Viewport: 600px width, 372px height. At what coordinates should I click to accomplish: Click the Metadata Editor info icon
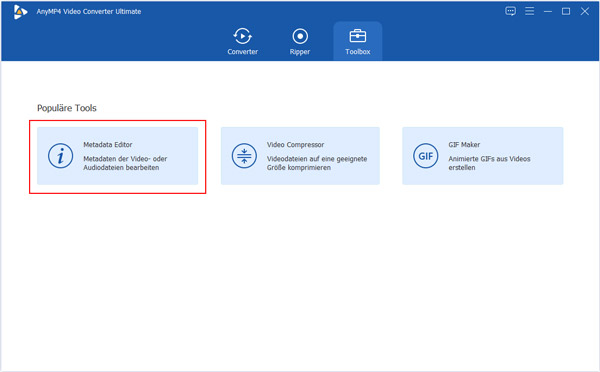coord(60,156)
